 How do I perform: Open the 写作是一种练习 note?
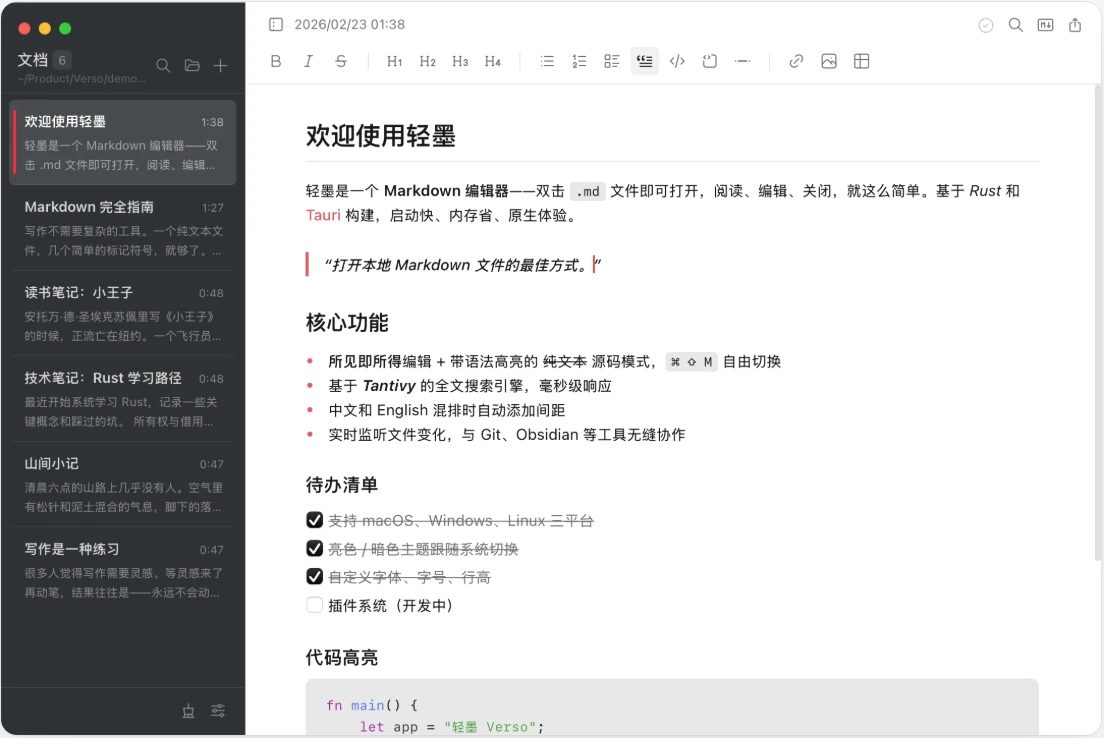pos(123,569)
